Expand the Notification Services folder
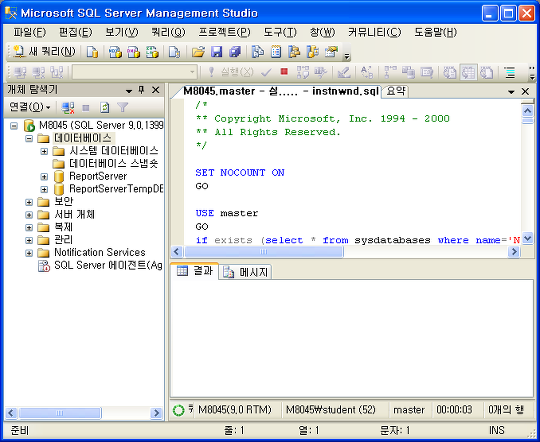Screen dimensions: 540x442 pyautogui.click(x=29, y=253)
